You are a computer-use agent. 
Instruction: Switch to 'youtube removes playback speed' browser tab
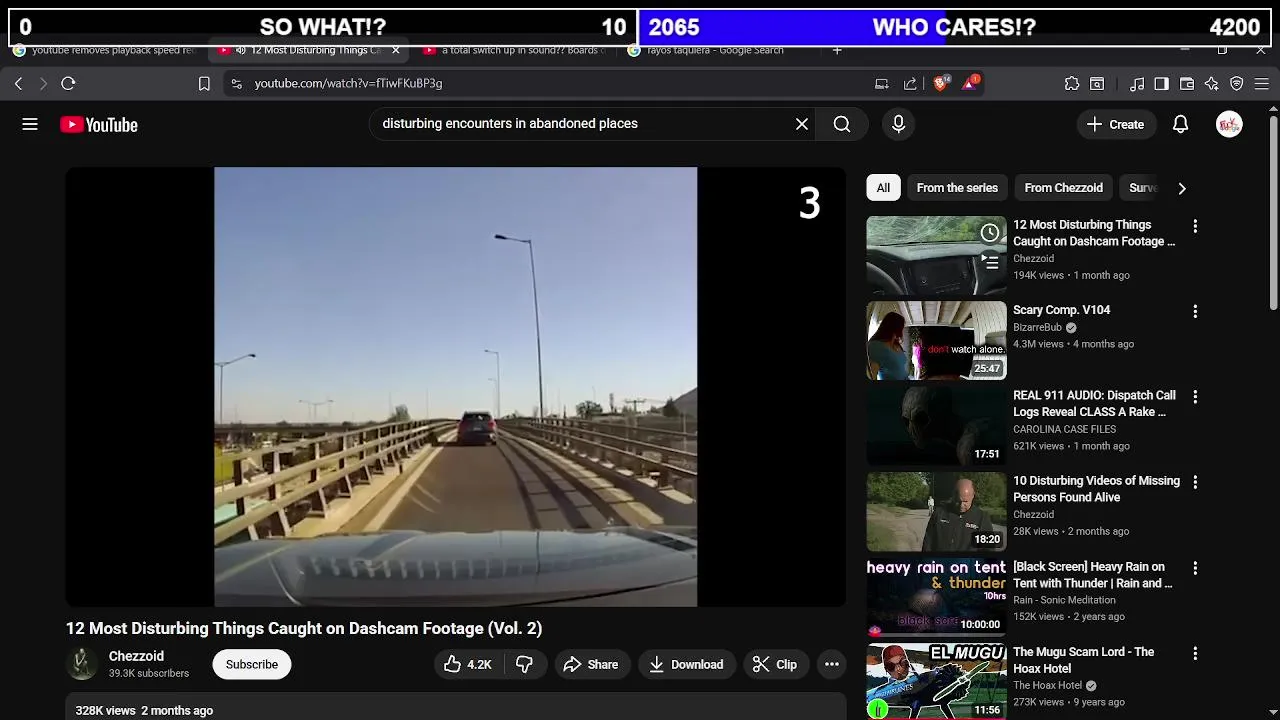click(x=104, y=50)
